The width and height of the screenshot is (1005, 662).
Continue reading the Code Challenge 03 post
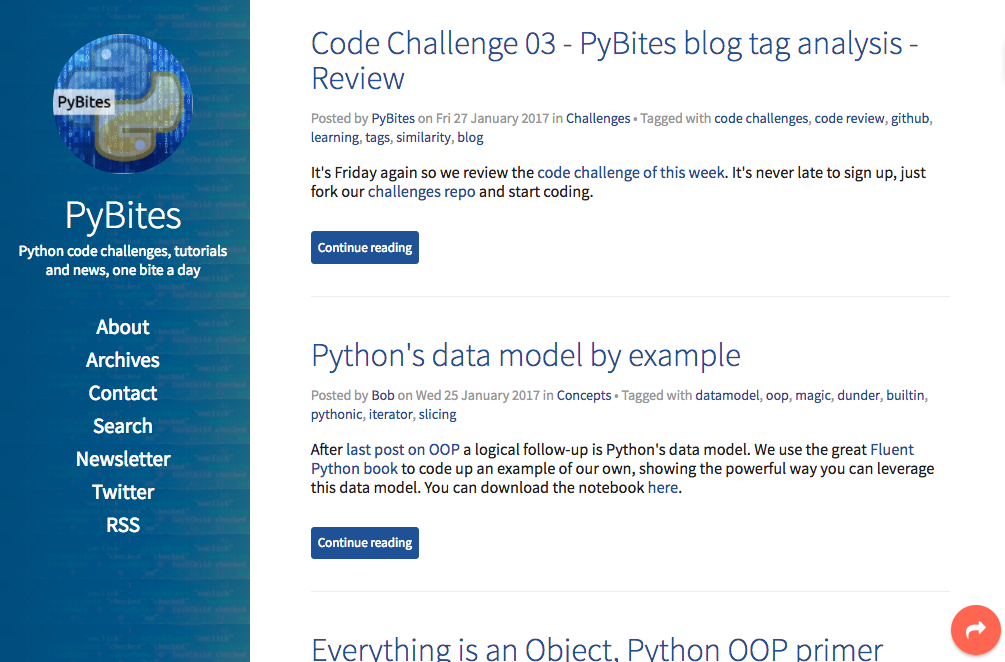click(x=364, y=248)
